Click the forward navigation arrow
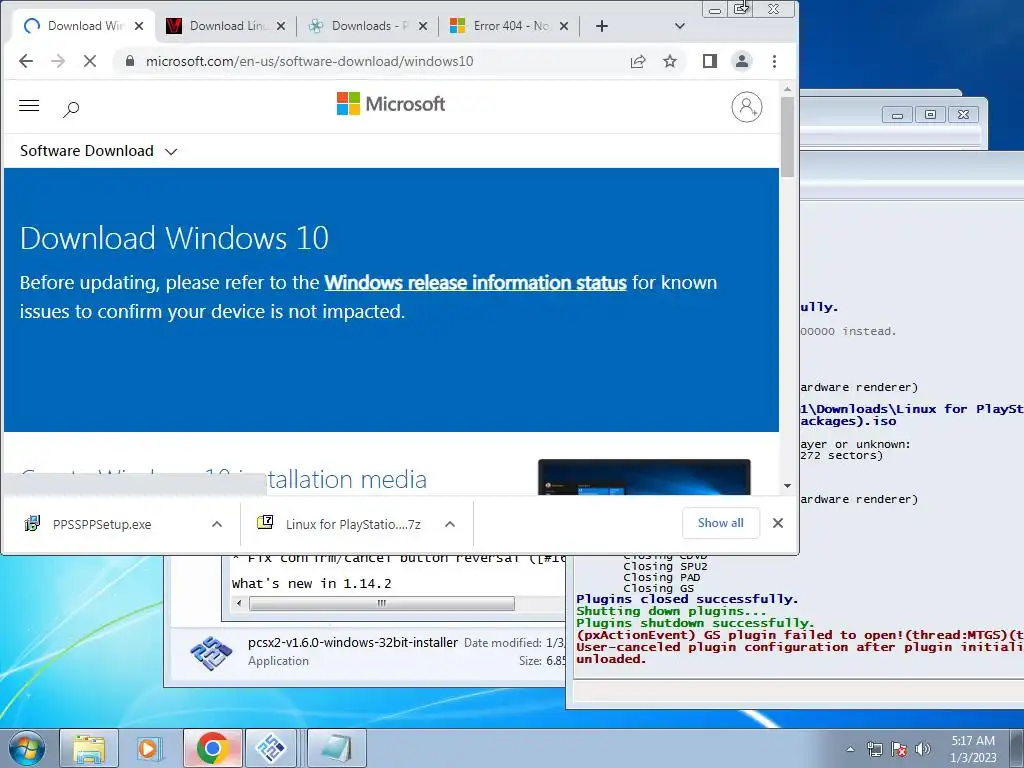Image resolution: width=1024 pixels, height=768 pixels. (58, 61)
